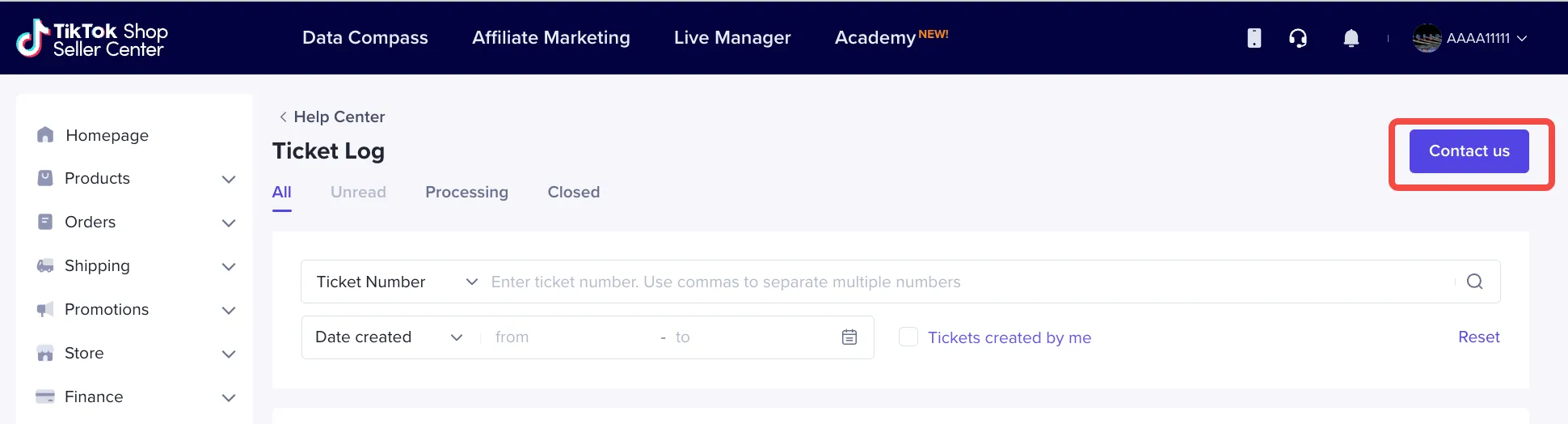Go back to Help Center
The height and width of the screenshot is (424, 1568).
pos(331,117)
